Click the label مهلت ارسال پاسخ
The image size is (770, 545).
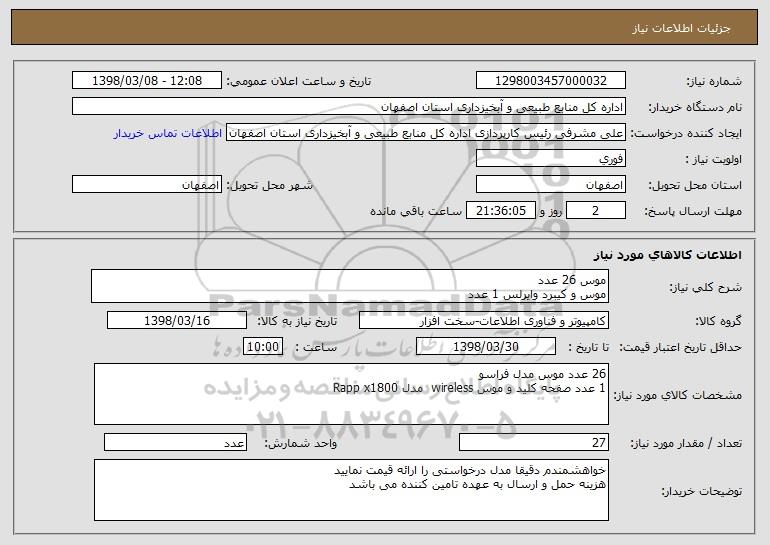click(693, 212)
